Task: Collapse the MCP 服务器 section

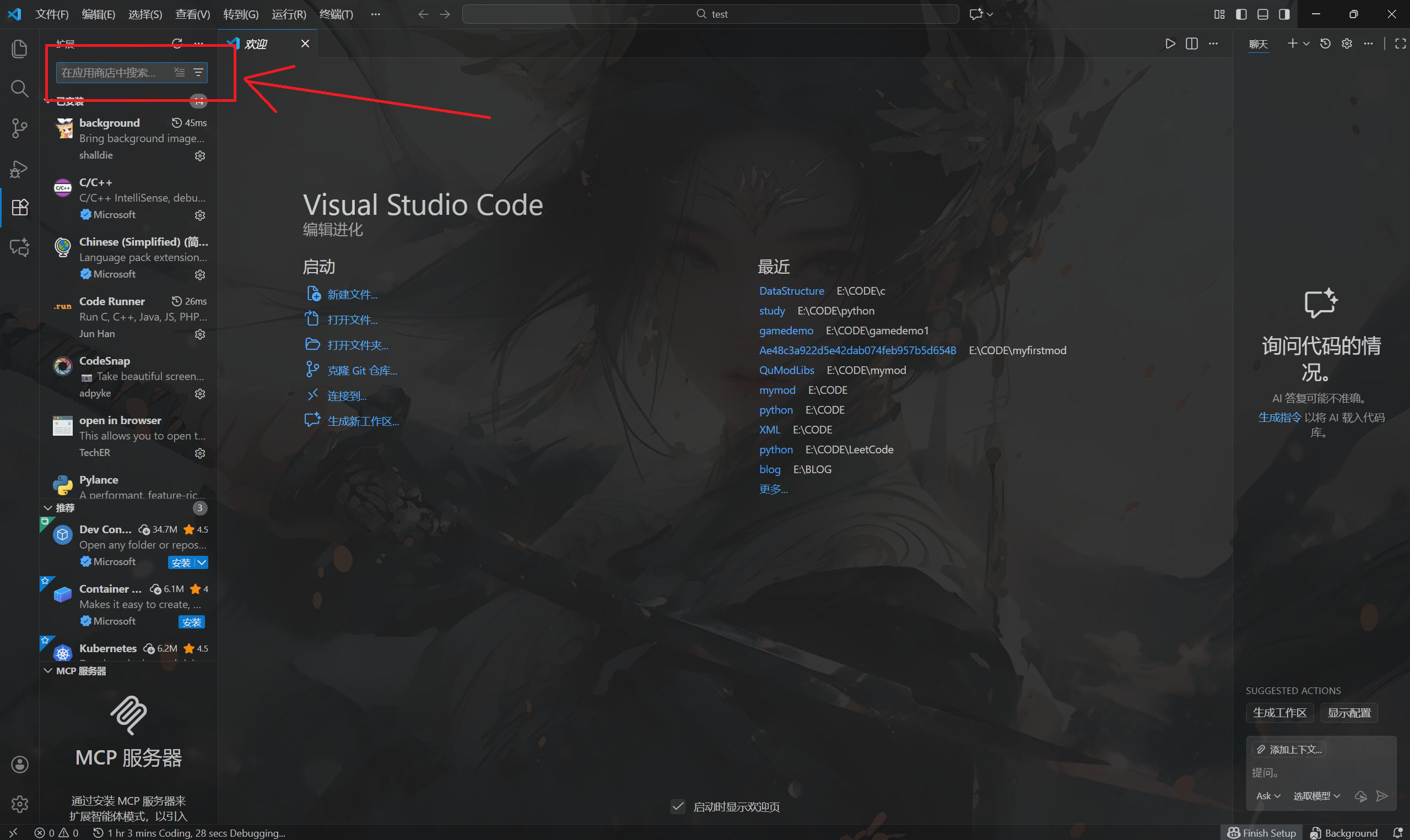Action: [48, 671]
